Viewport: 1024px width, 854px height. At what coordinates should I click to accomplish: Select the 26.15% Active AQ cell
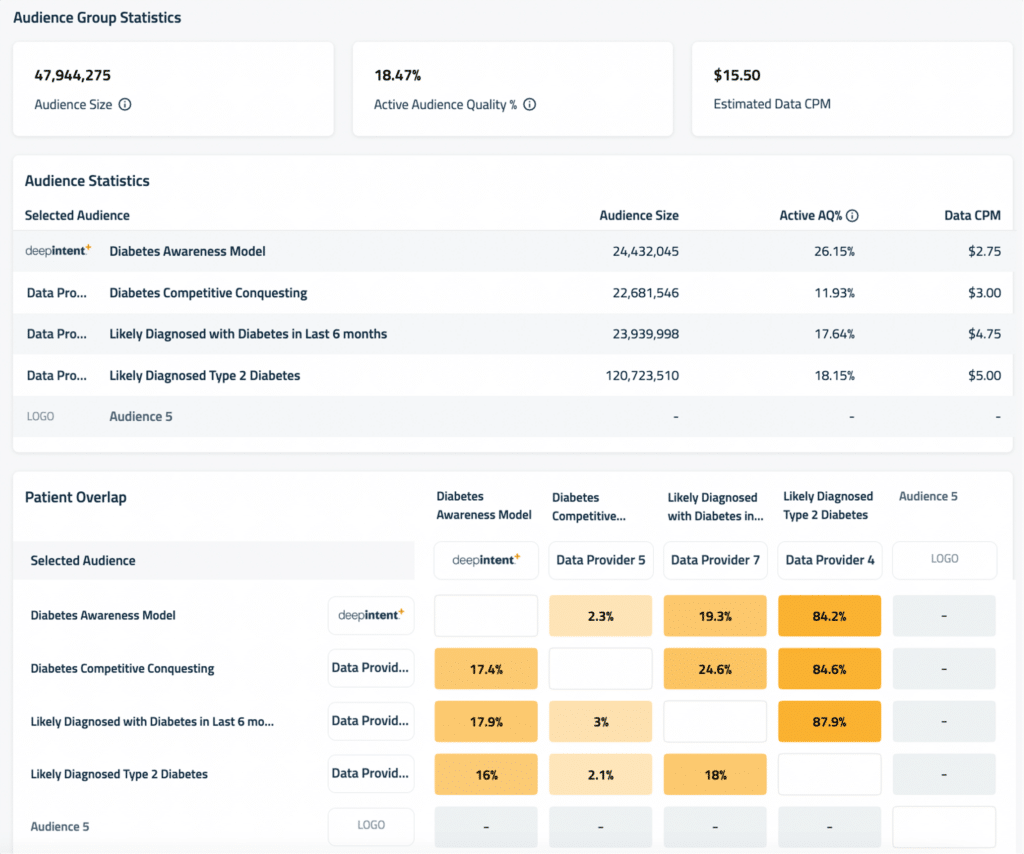tap(834, 251)
